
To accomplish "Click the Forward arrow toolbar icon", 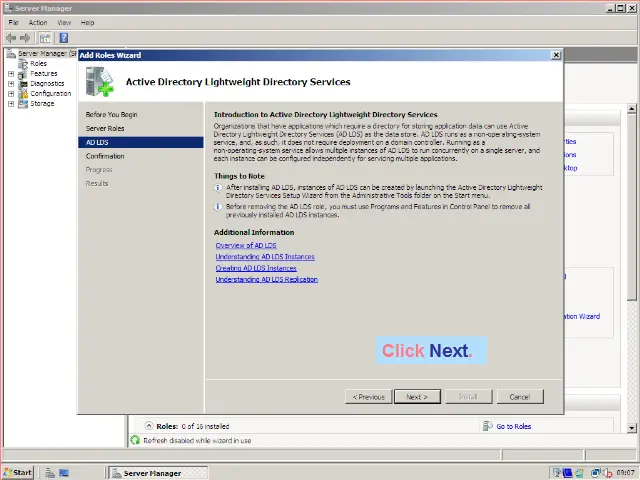I will [25, 38].
